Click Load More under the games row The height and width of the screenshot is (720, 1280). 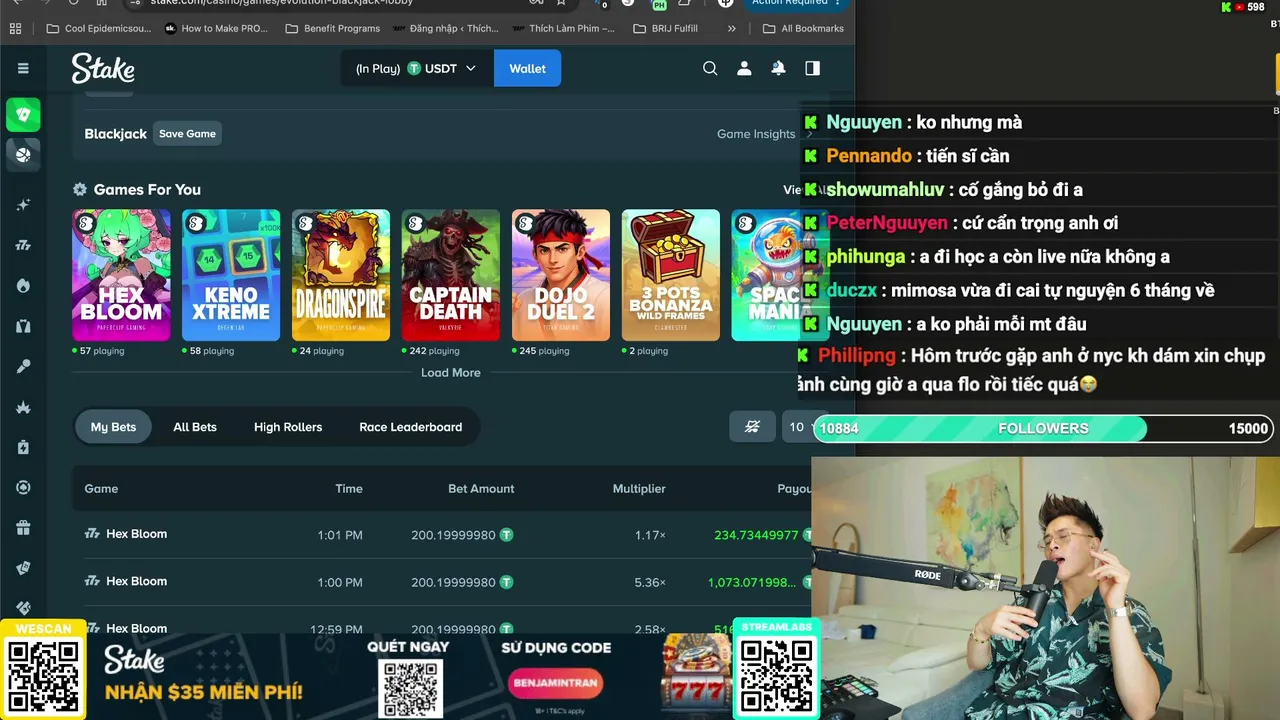(x=451, y=372)
